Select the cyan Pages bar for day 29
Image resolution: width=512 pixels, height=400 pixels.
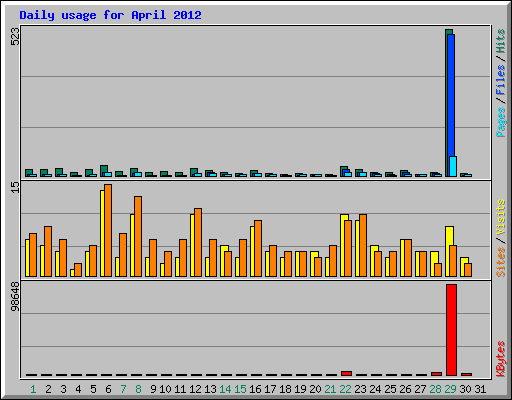(x=453, y=166)
